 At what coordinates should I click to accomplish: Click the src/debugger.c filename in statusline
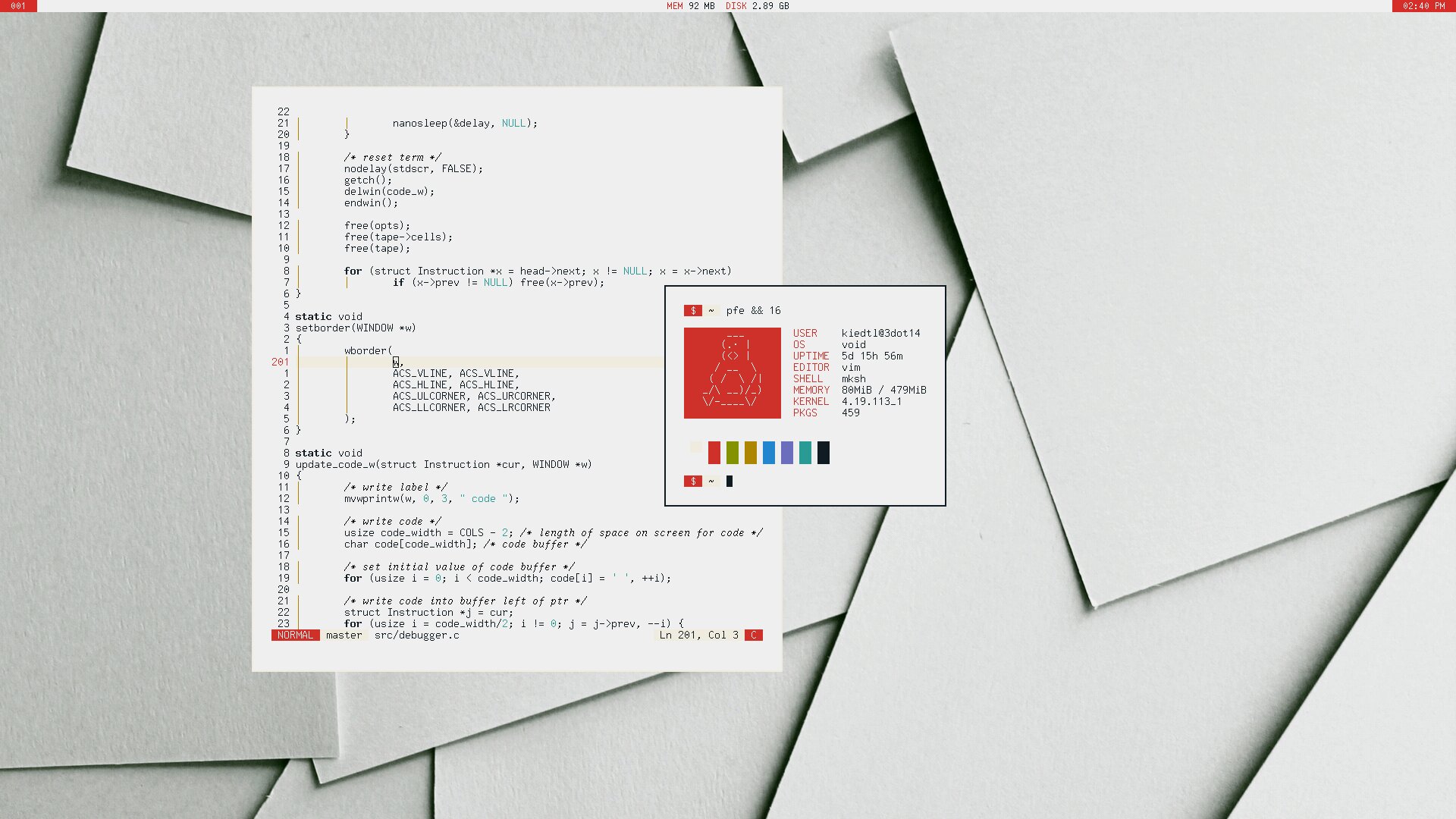(416, 635)
